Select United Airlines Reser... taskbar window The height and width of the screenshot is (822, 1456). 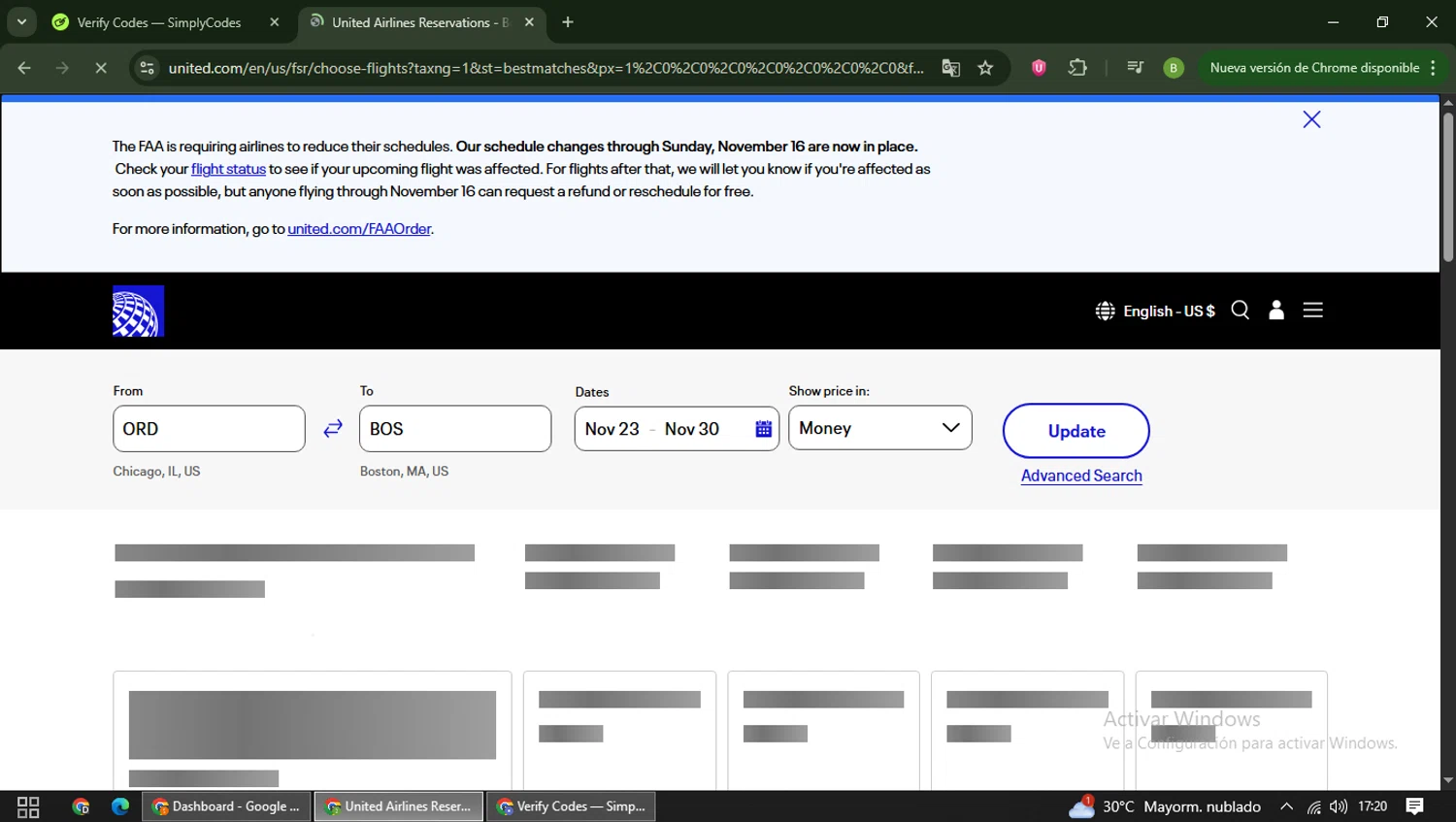click(x=399, y=806)
